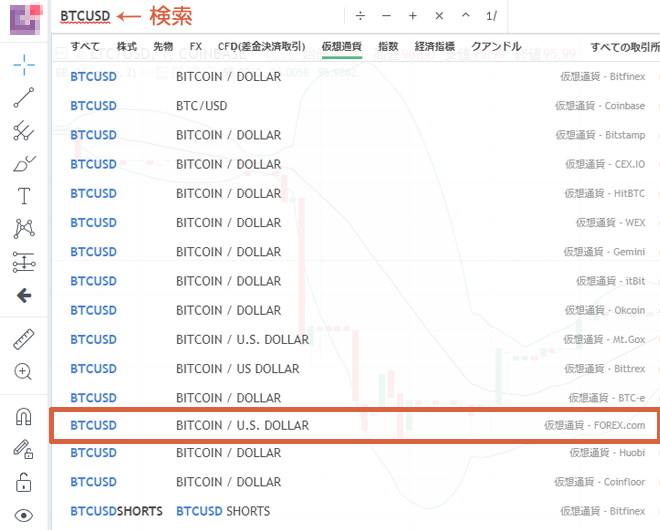The image size is (660, 530).
Task: Toggle the magnet mode
Action: coord(24,417)
